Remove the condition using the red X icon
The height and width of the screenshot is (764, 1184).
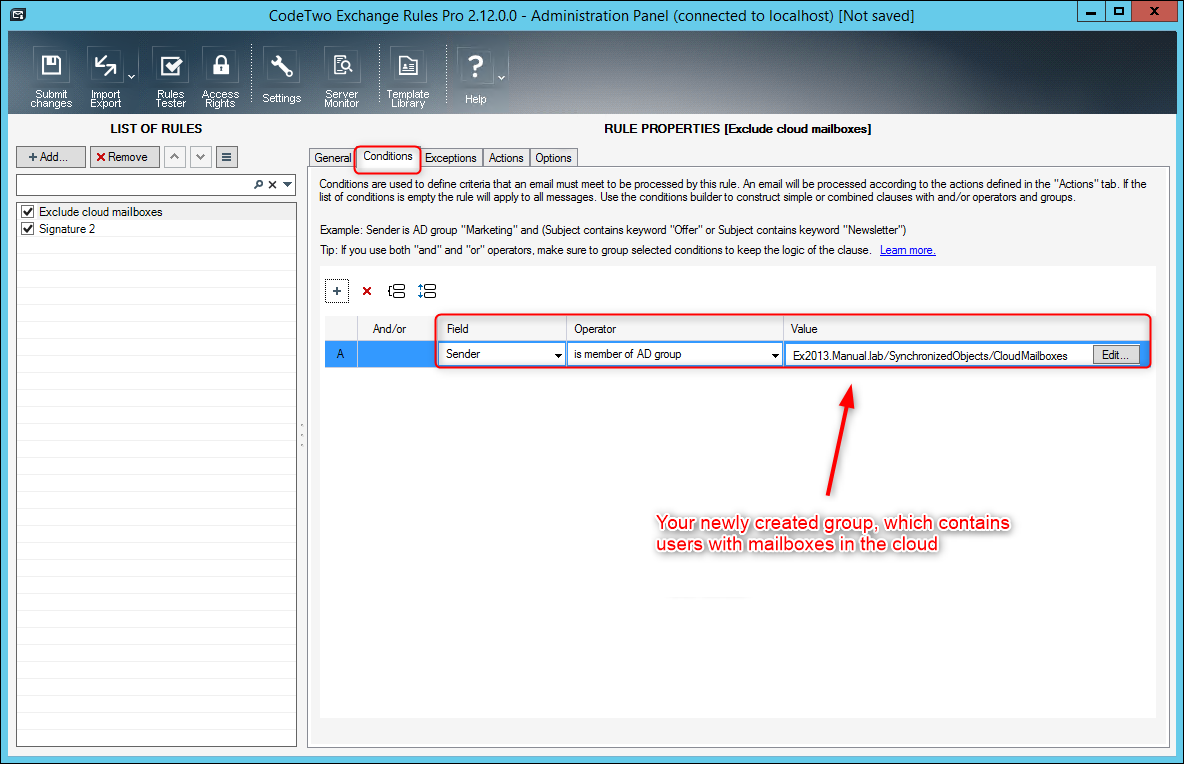367,290
